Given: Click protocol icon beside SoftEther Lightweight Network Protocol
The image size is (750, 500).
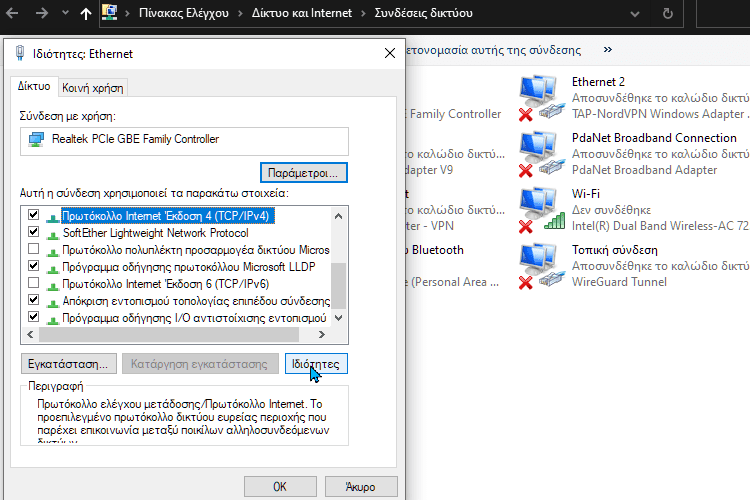Looking at the screenshot, I should click(x=52, y=234).
